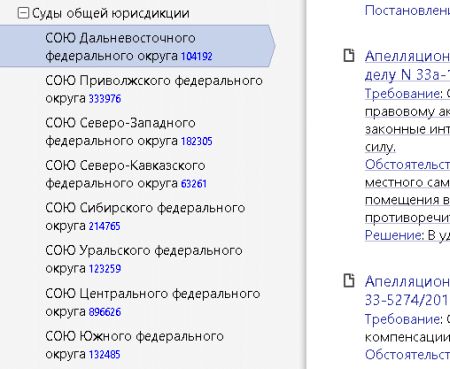
Task: Open the Апелляционное link for case 33а
Action: (407, 65)
